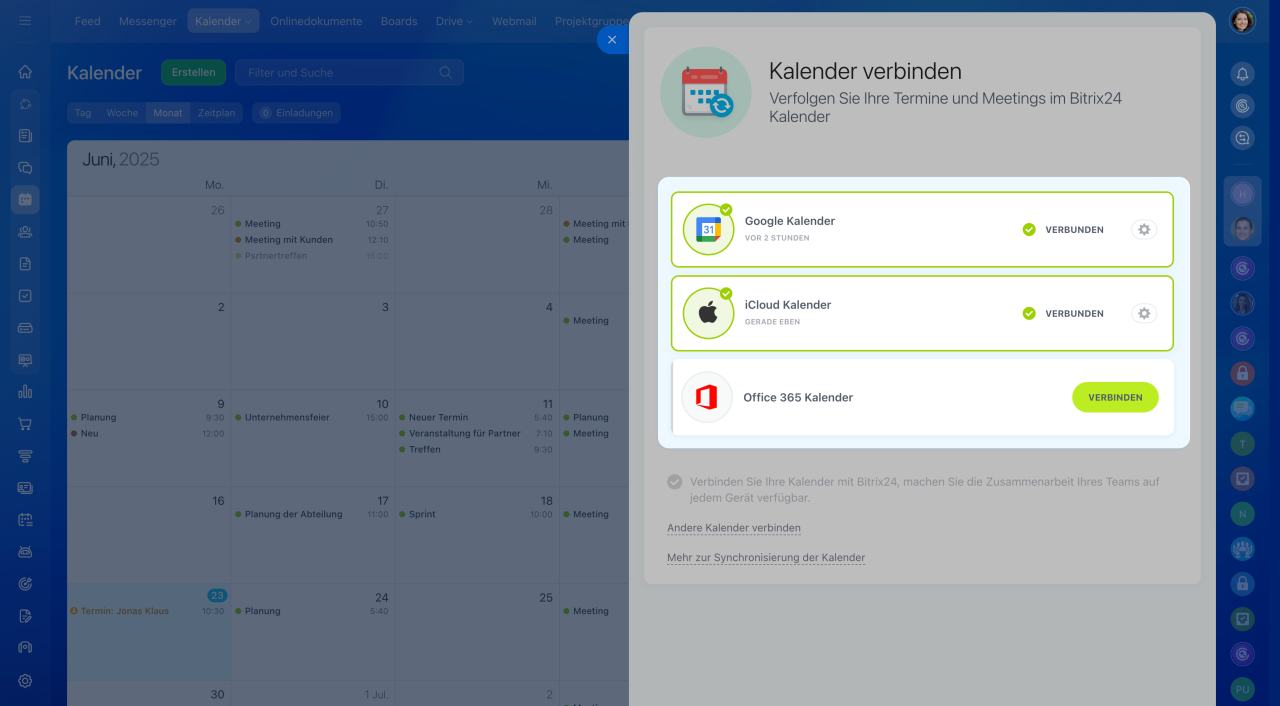Image resolution: width=1280 pixels, height=706 pixels.
Task: Switch to the Woche view tab
Action: [x=122, y=113]
